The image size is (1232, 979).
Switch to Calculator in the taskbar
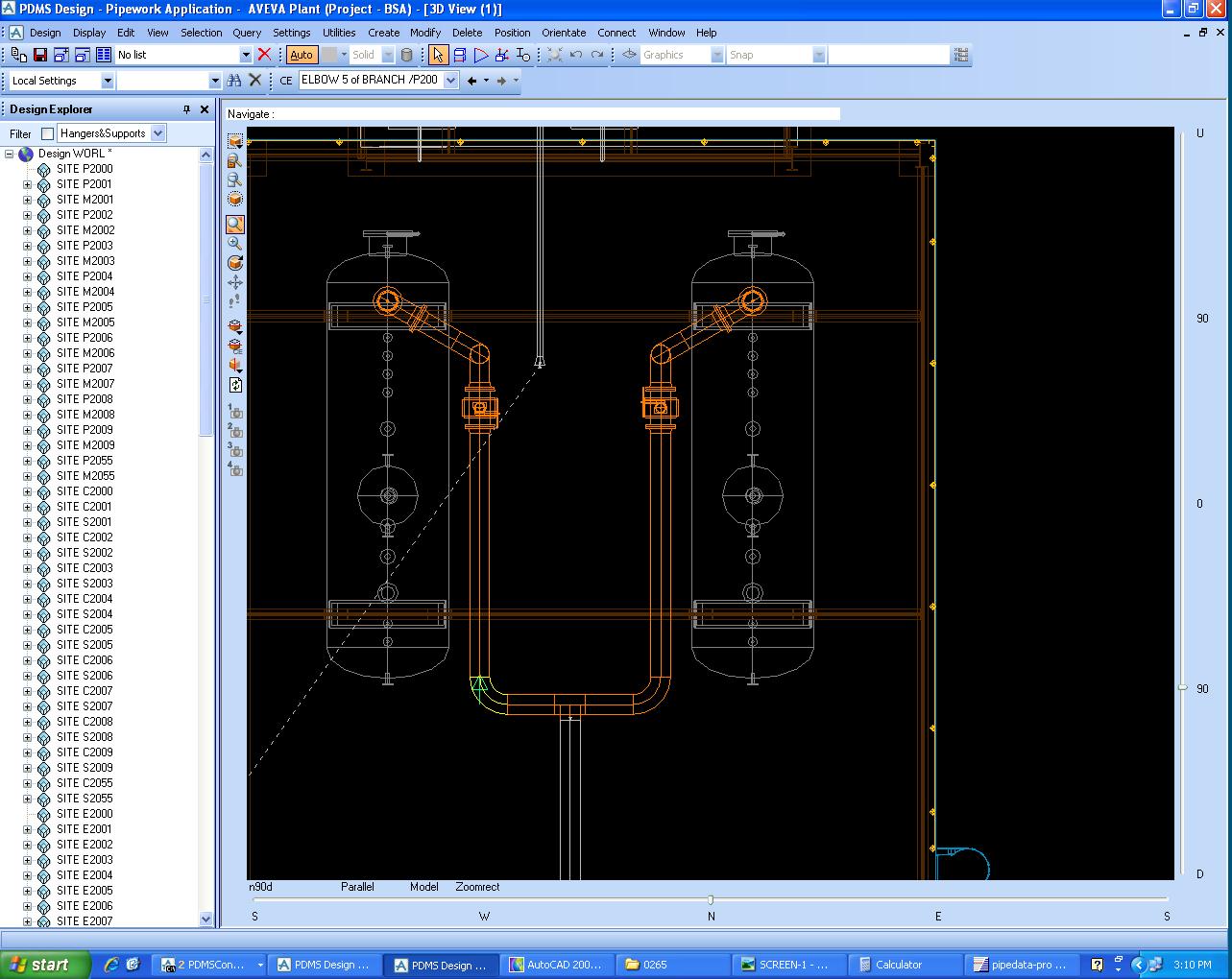coord(906,965)
